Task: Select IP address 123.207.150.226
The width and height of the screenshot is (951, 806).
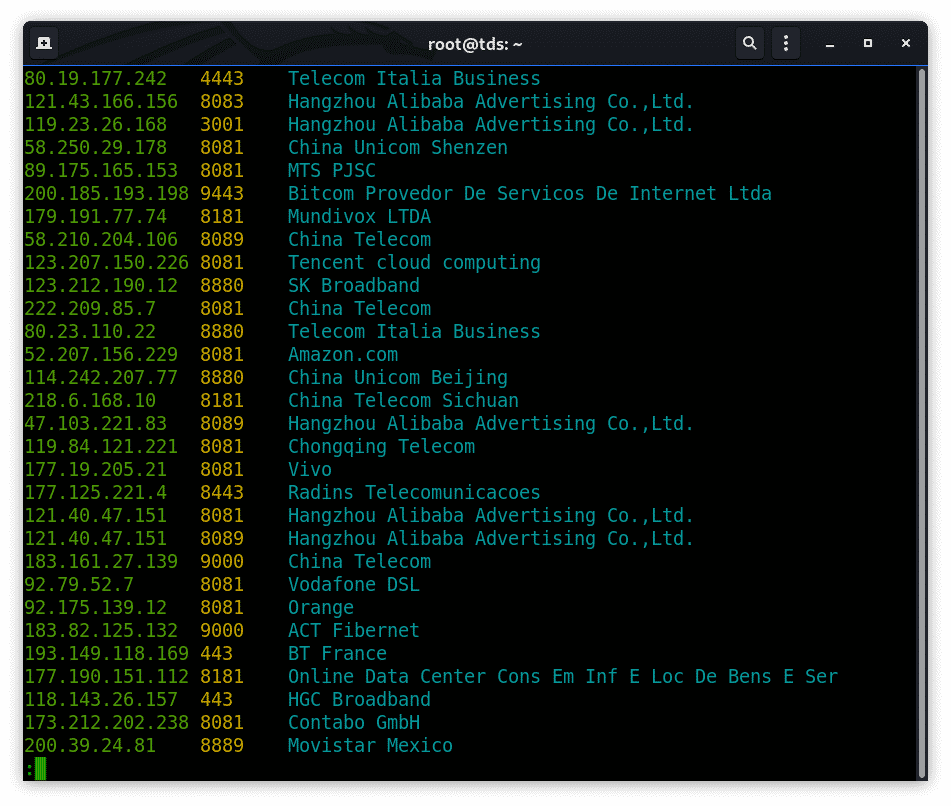Action: click(106, 263)
